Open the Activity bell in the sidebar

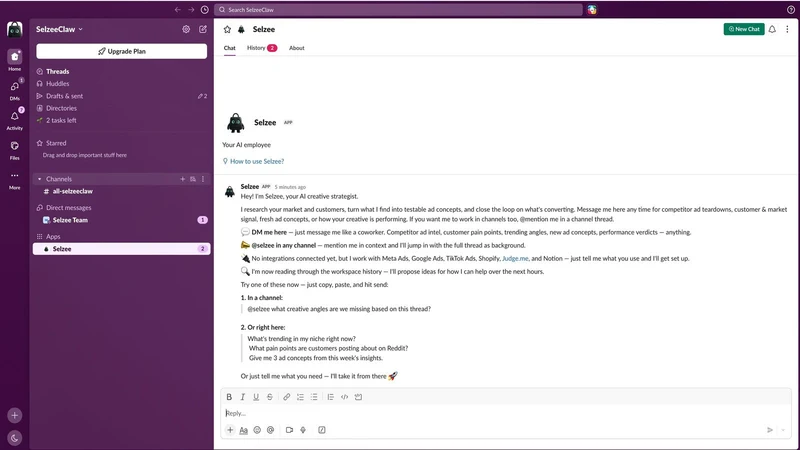click(x=14, y=116)
